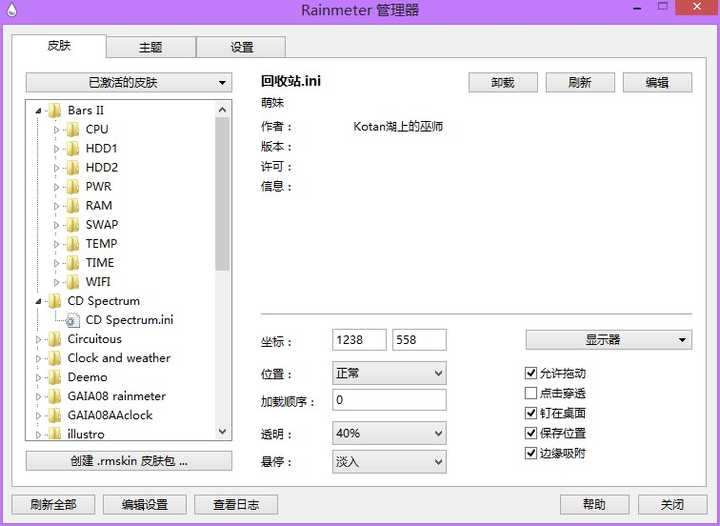
Task: Open the 悬停 combo box showing 淡入
Action: 389,462
